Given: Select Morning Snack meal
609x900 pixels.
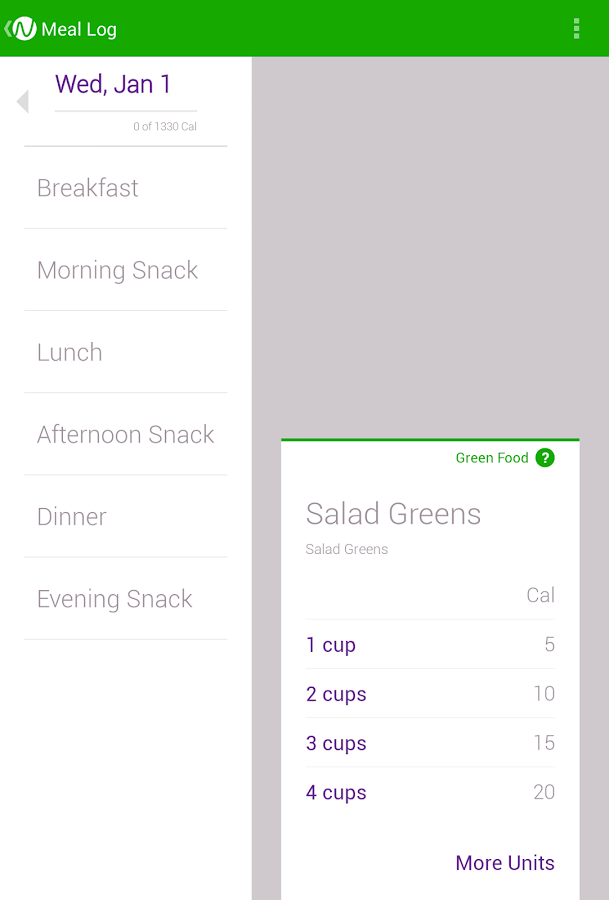Looking at the screenshot, I should tap(118, 270).
